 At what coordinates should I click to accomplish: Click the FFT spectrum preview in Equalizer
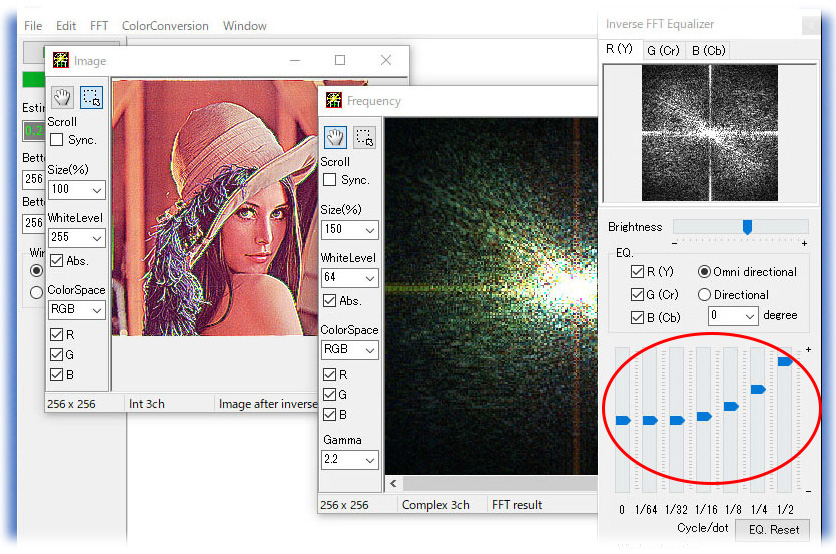[x=710, y=133]
